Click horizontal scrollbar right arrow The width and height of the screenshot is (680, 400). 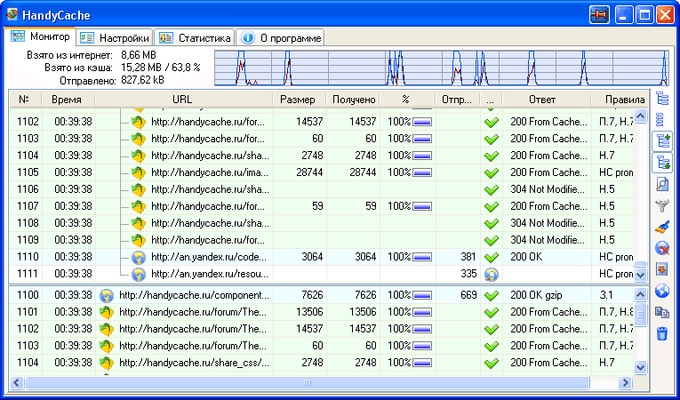point(625,383)
